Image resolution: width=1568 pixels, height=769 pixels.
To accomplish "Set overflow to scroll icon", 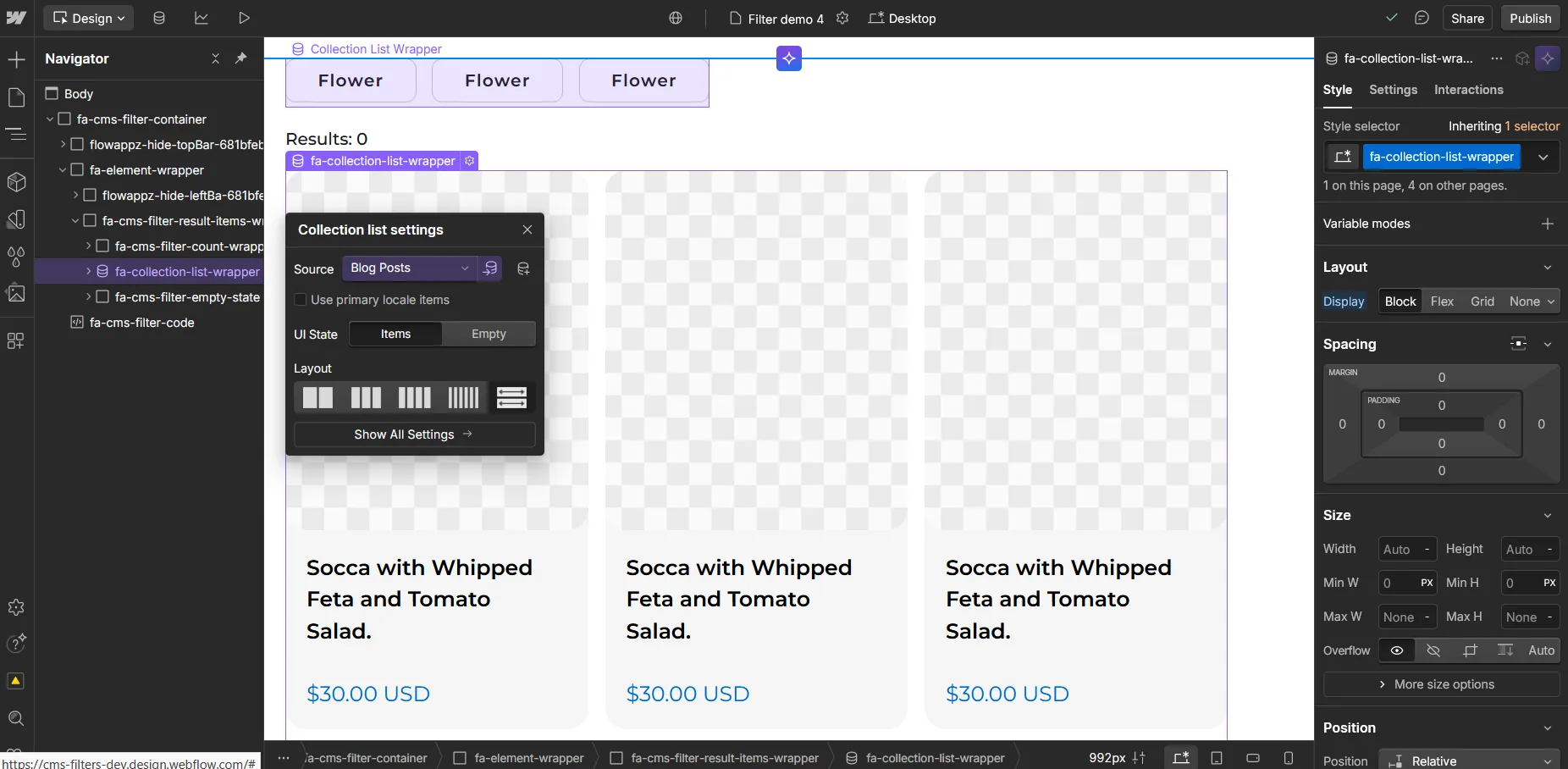I will (1505, 650).
